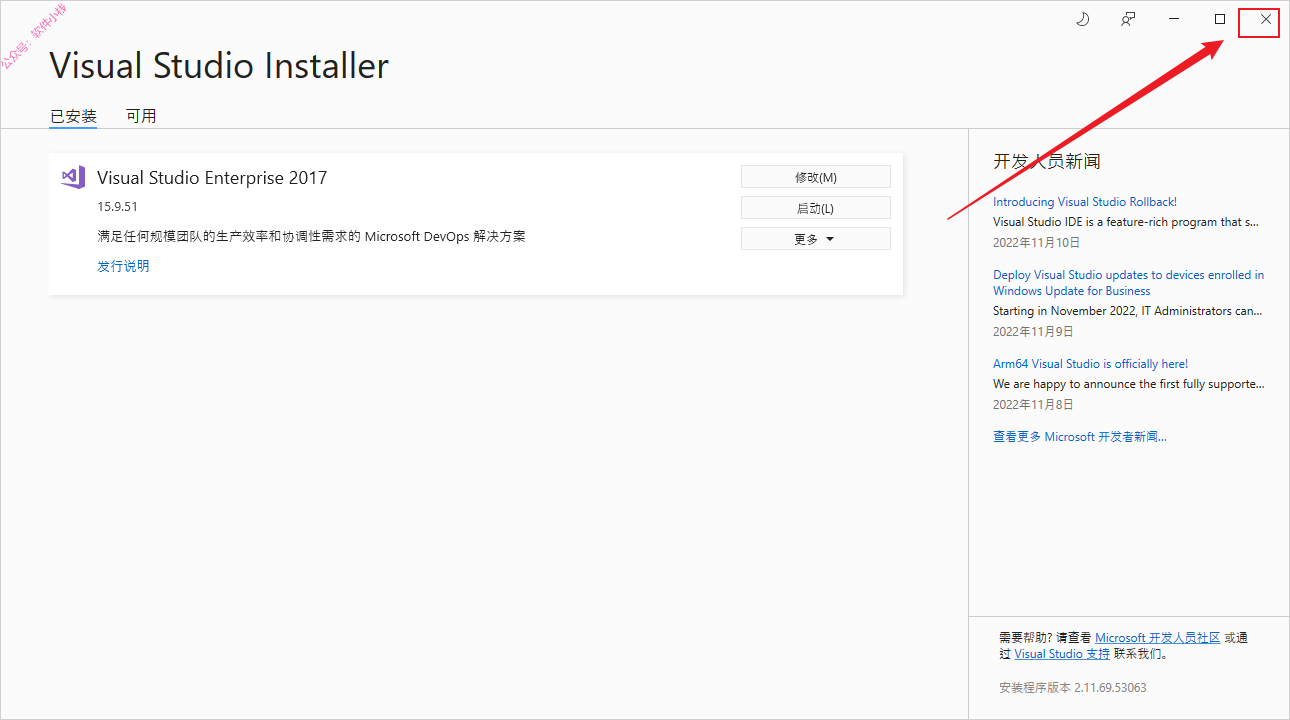Open Deploy Visual Studio updates news link
This screenshot has height=720, width=1290.
[x=1128, y=283]
